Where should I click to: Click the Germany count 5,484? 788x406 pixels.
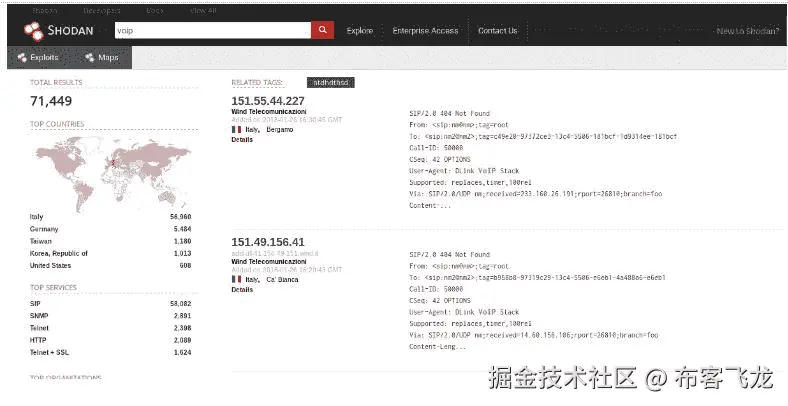coord(182,229)
